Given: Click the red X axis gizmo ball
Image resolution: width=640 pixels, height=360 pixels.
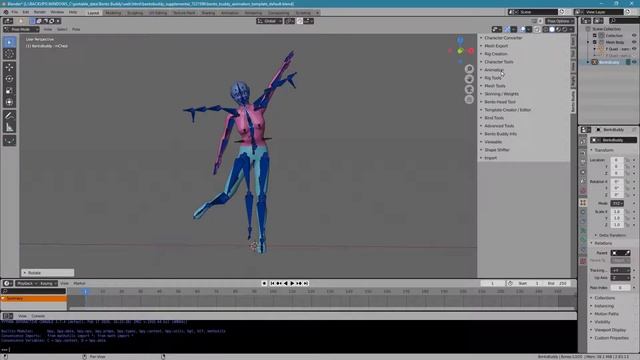Looking at the screenshot, I should [x=471, y=51].
